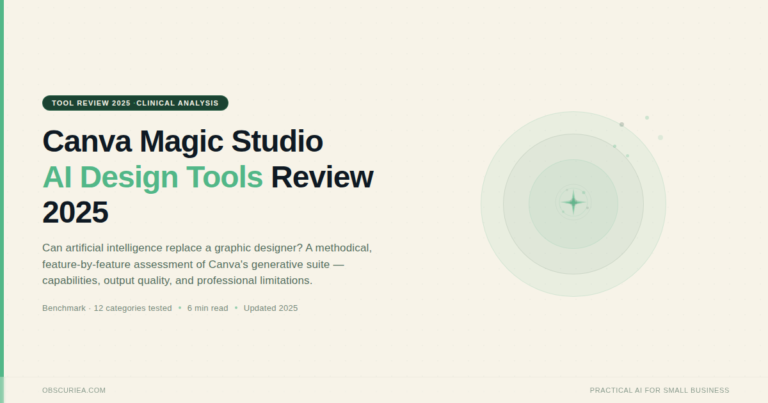768x403 pixels.
Task: Click the 'Benchmark · 12 categories tested' text
Action: [x=107, y=308]
